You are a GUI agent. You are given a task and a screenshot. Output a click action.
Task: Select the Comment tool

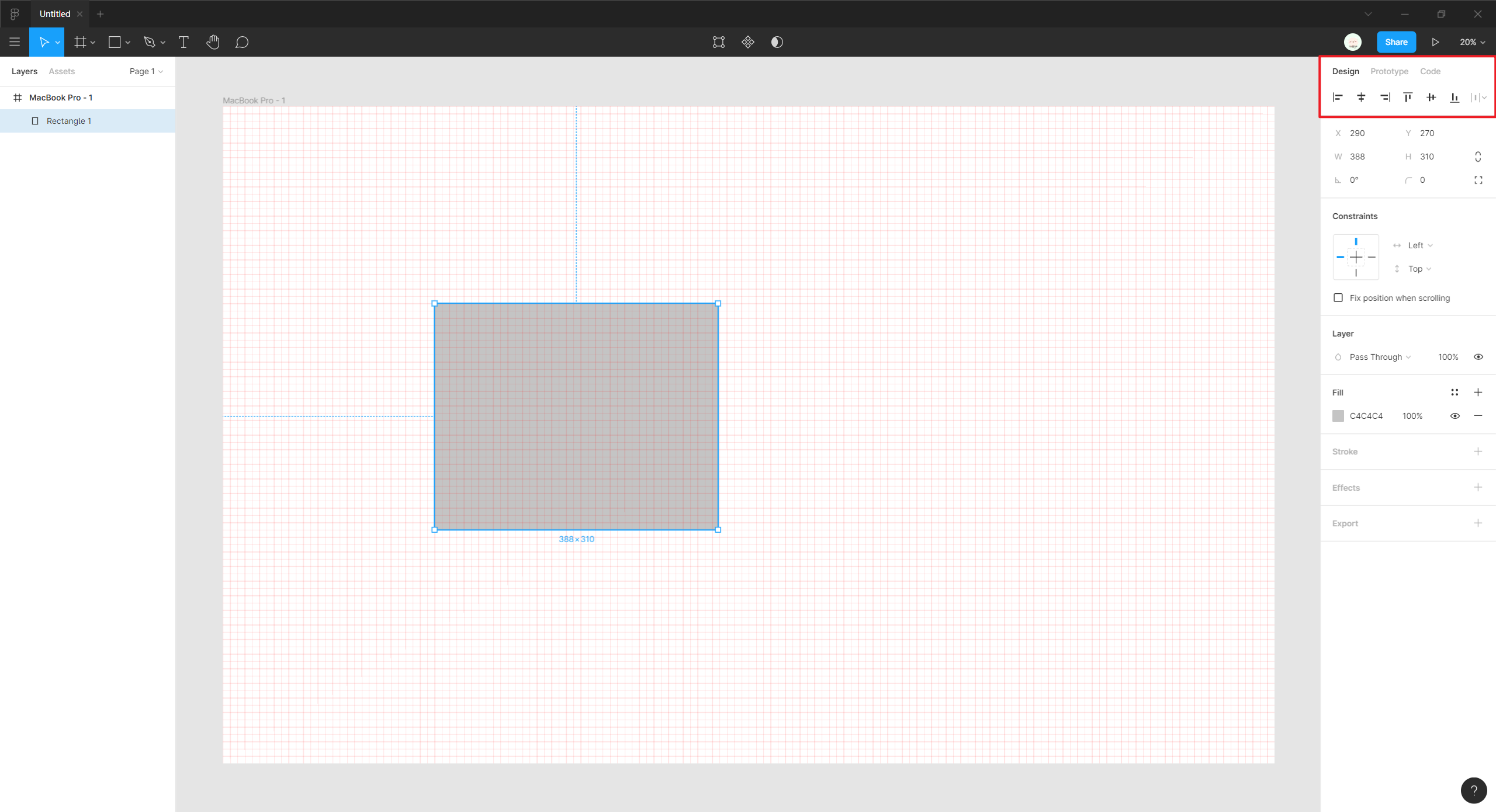pyautogui.click(x=242, y=42)
